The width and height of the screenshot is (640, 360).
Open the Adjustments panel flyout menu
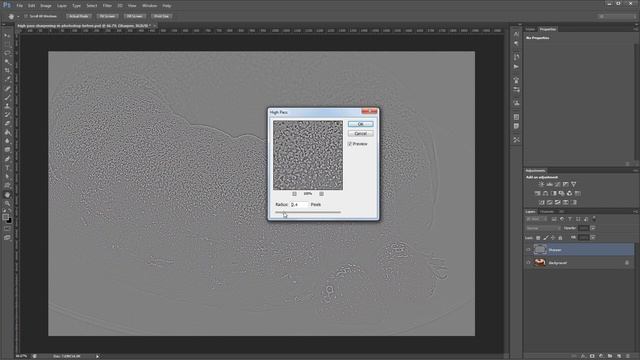[x=636, y=171]
